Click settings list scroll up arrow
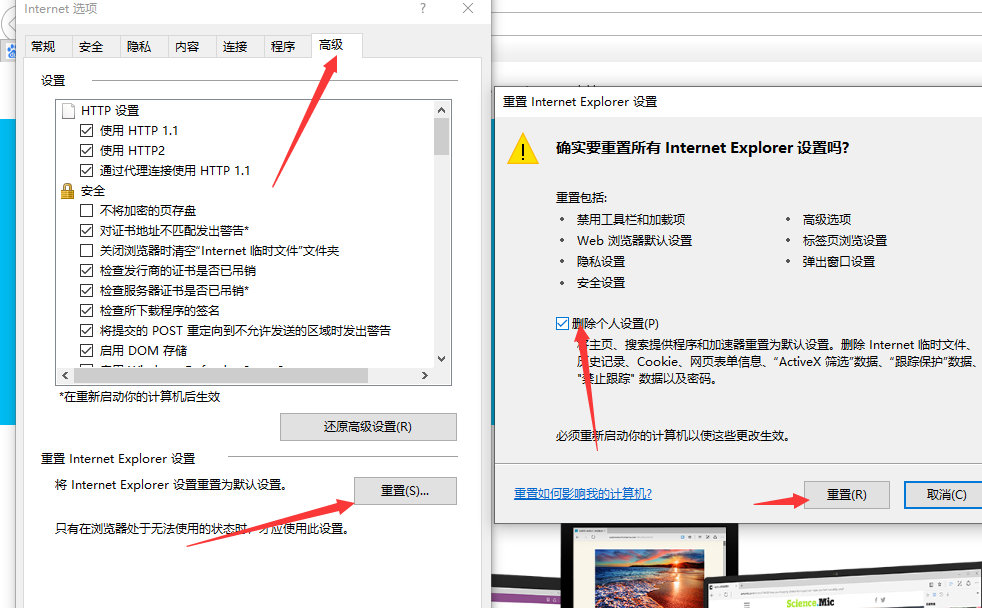Viewport: 982px width, 608px height. click(442, 110)
